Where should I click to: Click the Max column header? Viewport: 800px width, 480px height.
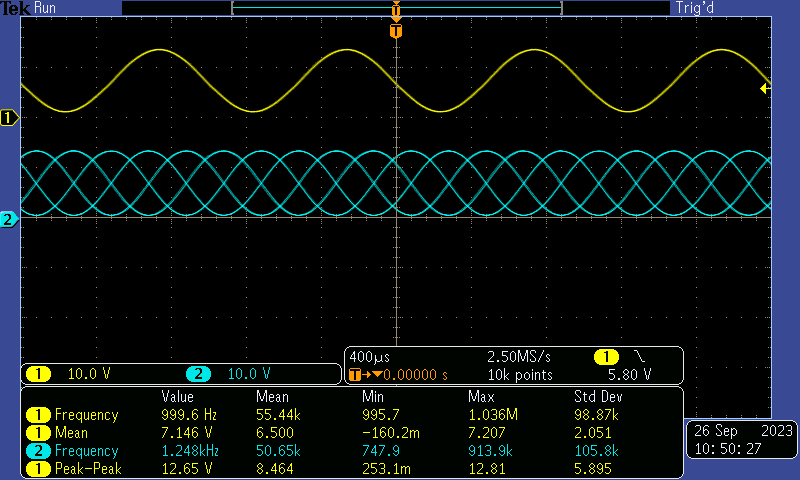tap(481, 397)
